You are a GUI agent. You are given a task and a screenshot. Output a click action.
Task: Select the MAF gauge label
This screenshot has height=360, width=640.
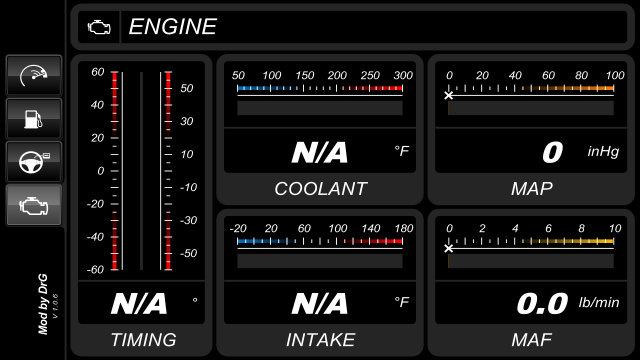[531, 340]
